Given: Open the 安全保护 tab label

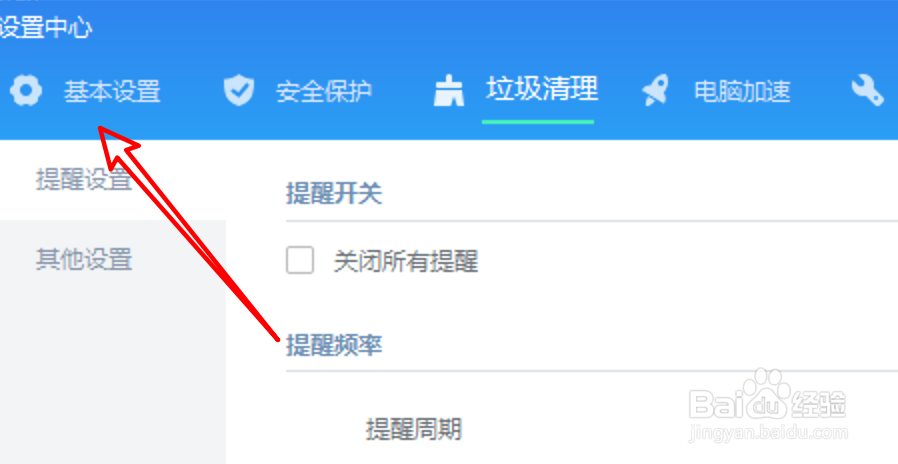Looking at the screenshot, I should click(x=324, y=91).
